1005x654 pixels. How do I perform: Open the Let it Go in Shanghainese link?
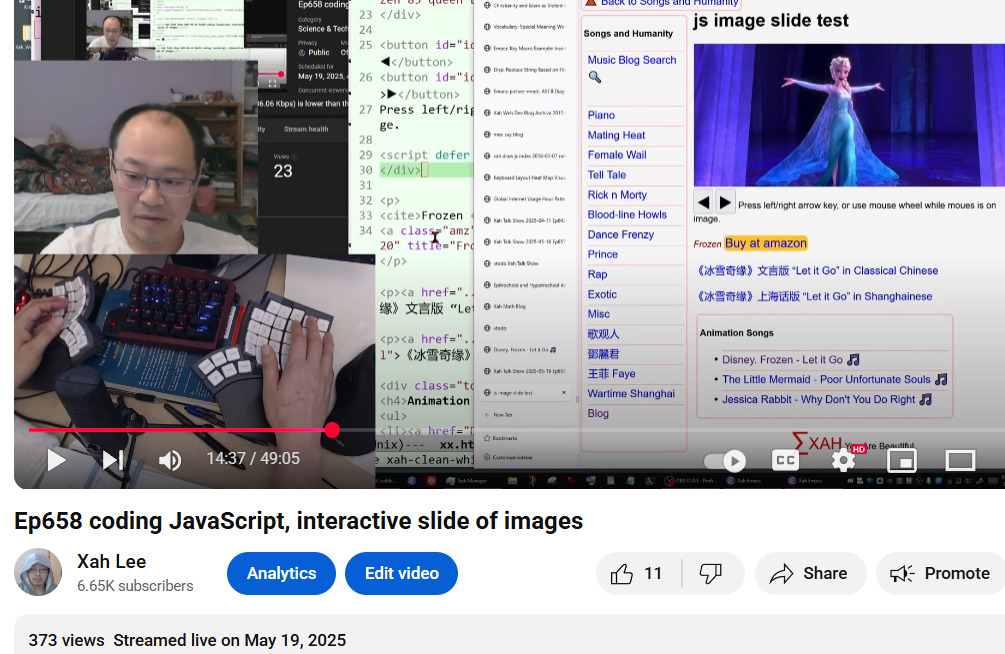(815, 296)
